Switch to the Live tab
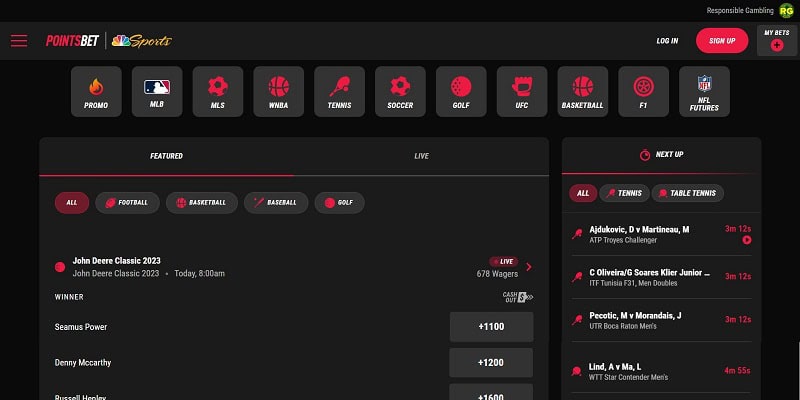This screenshot has width=800, height=400. pyautogui.click(x=421, y=156)
